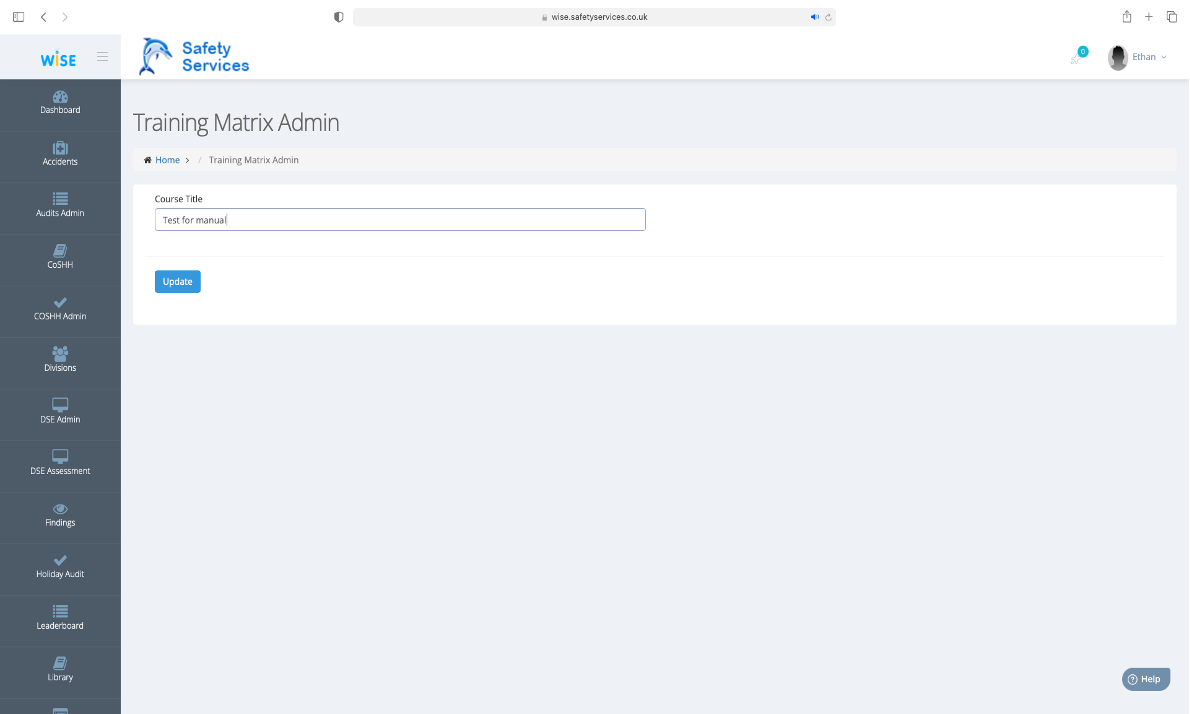Click the Training Matrix Admin page heading
Image resolution: width=1190 pixels, height=714 pixels.
coord(236,123)
